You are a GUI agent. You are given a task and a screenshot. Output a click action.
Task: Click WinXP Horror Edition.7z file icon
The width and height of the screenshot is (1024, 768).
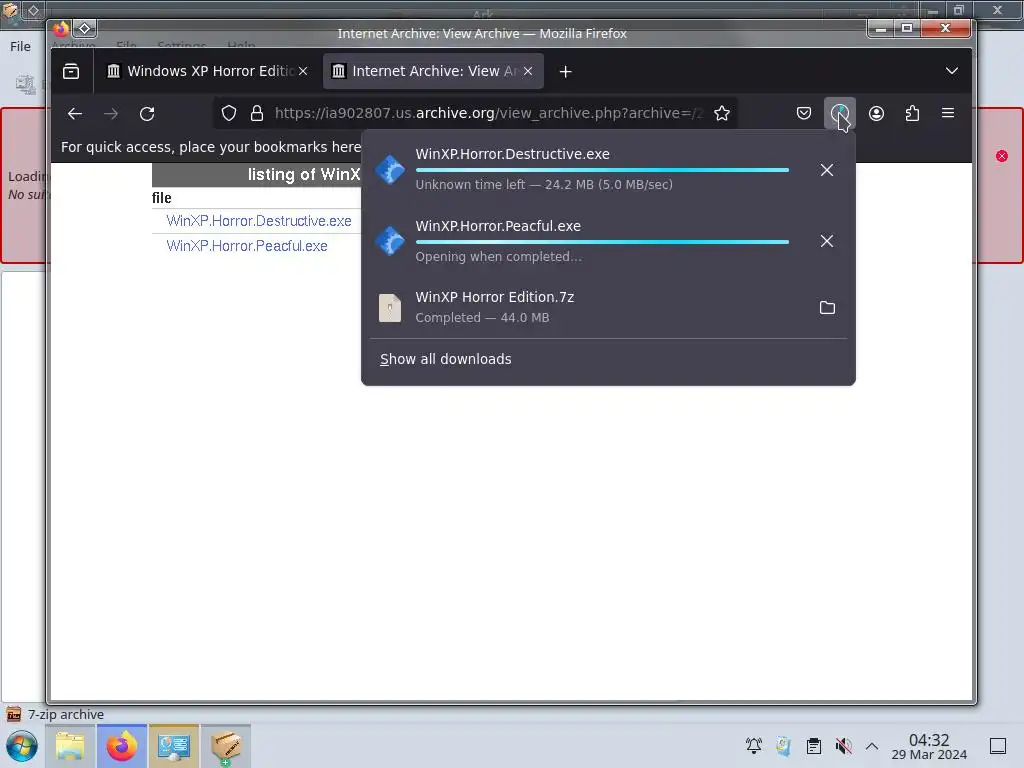[390, 308]
